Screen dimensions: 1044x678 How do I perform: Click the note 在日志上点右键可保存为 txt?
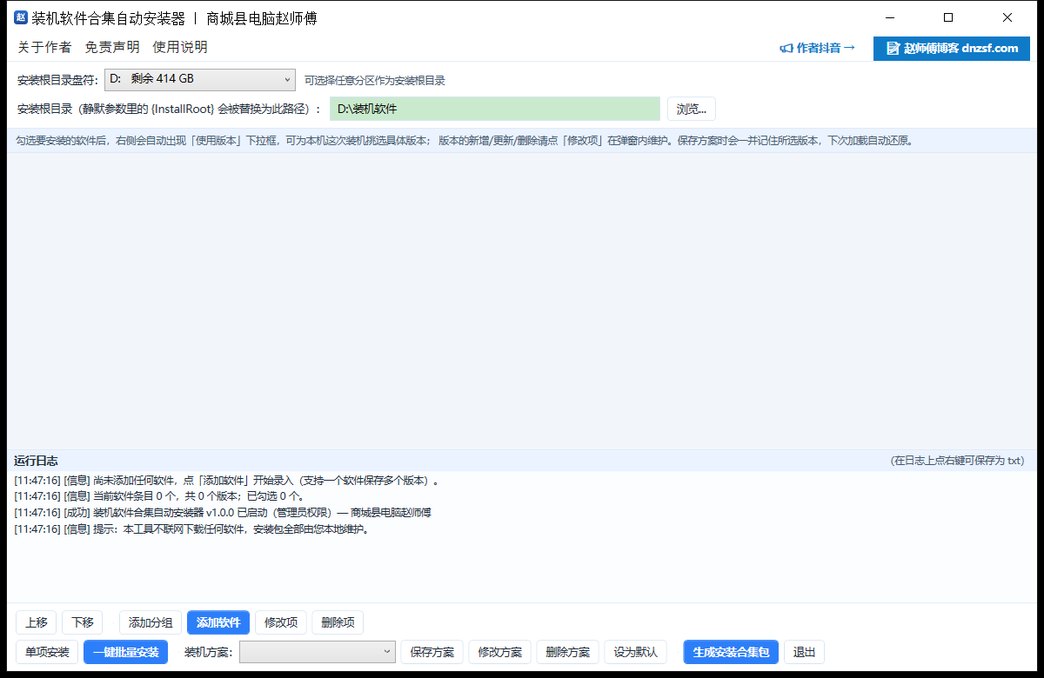click(957, 461)
